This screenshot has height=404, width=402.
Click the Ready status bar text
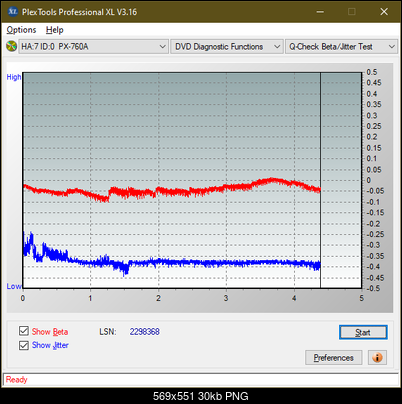[17, 379]
